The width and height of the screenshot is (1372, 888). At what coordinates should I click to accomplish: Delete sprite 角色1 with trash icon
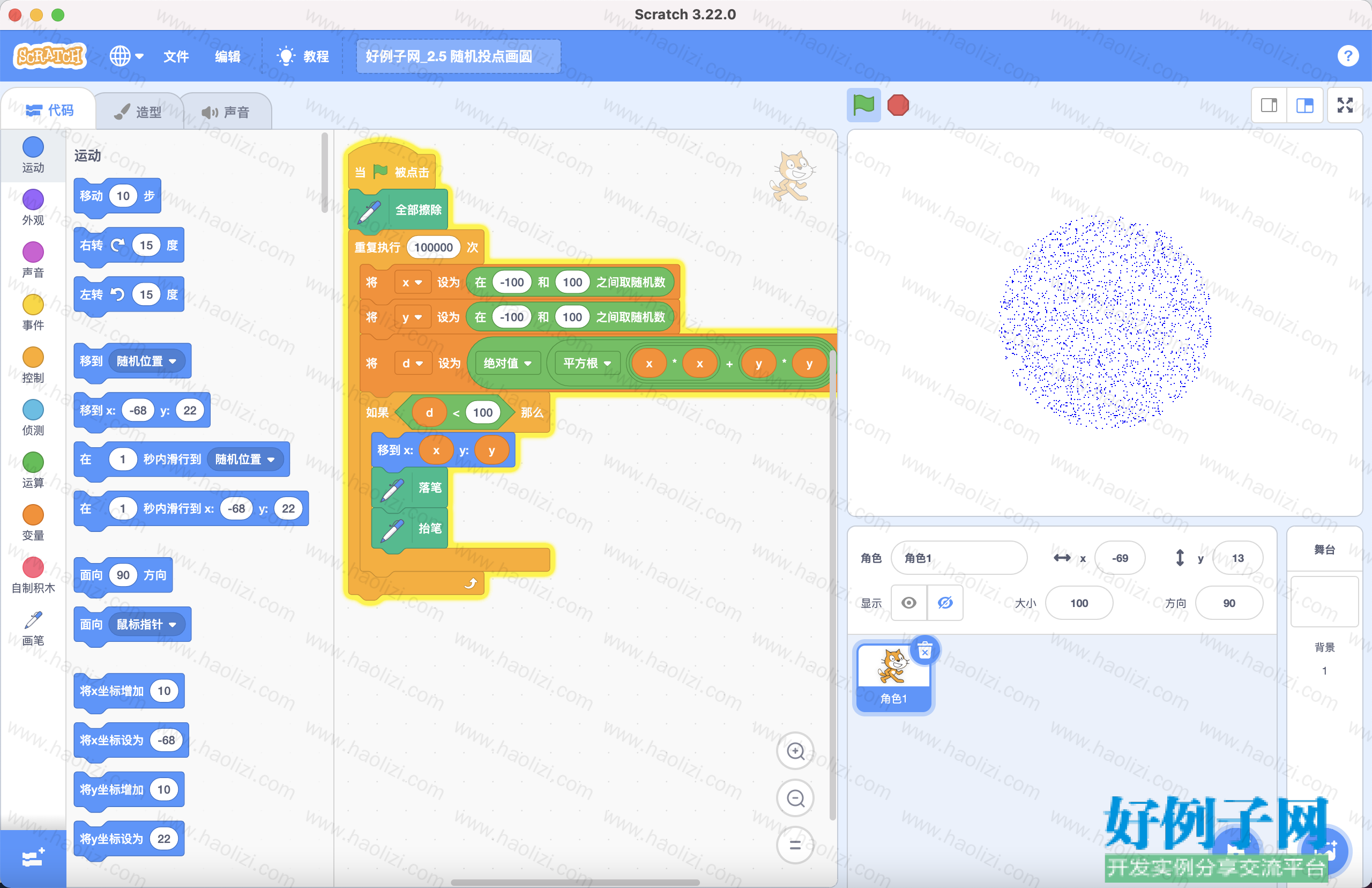[925, 650]
